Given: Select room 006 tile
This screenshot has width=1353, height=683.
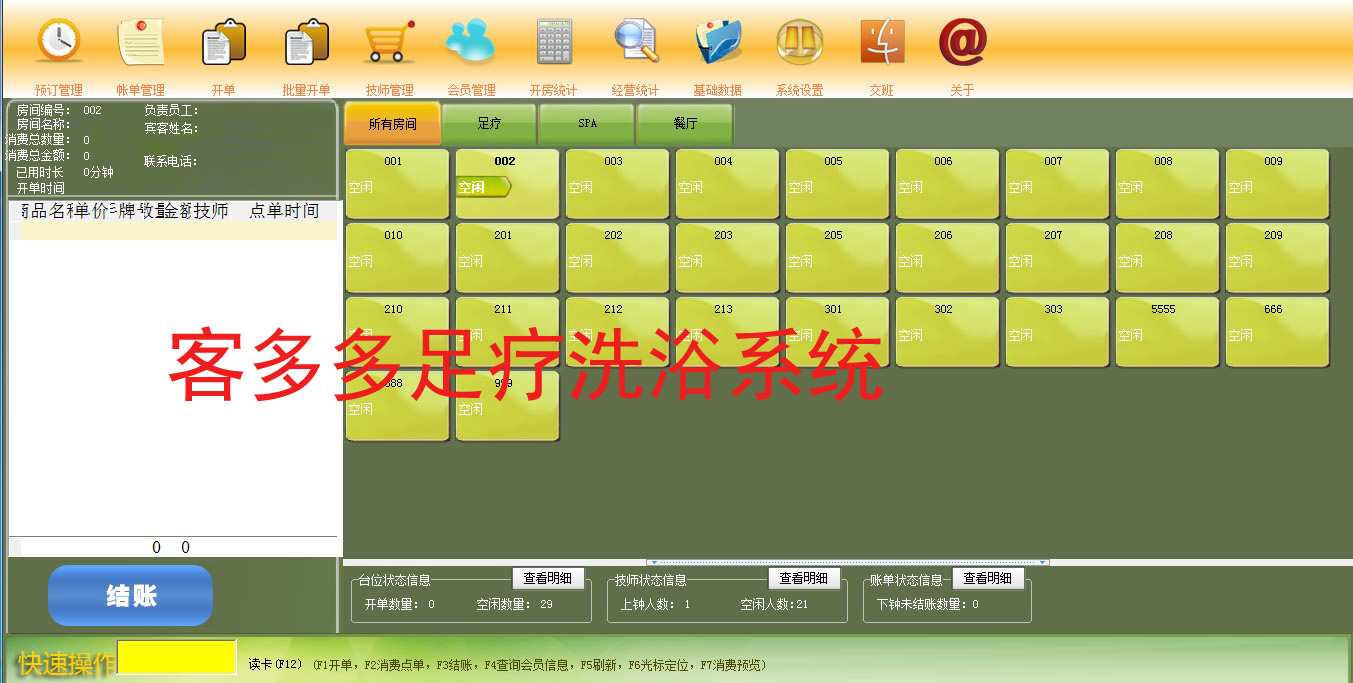Looking at the screenshot, I should pos(947,184).
